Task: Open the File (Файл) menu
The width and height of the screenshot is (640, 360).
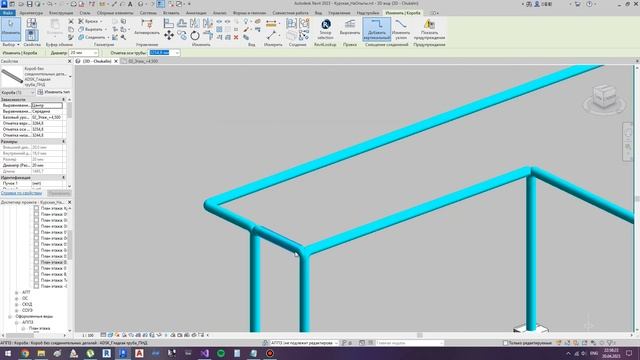Action: pyautogui.click(x=8, y=13)
